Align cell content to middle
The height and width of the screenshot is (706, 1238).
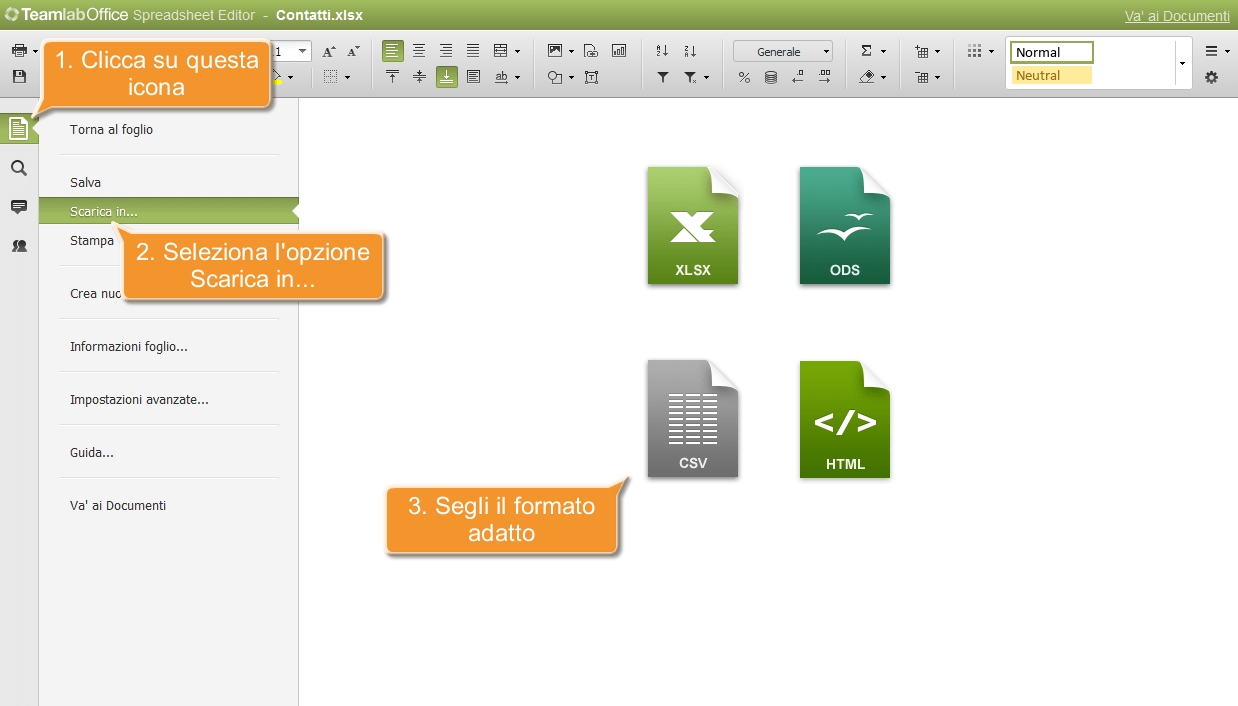pos(419,77)
